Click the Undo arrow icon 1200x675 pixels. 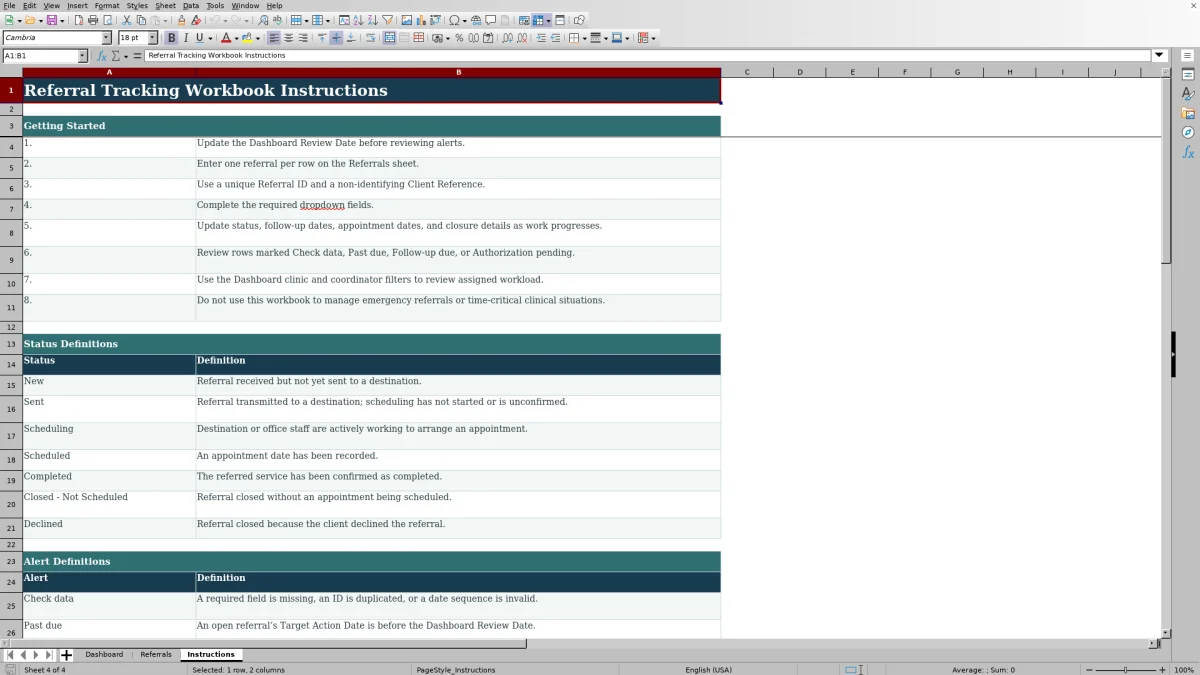[214, 20]
